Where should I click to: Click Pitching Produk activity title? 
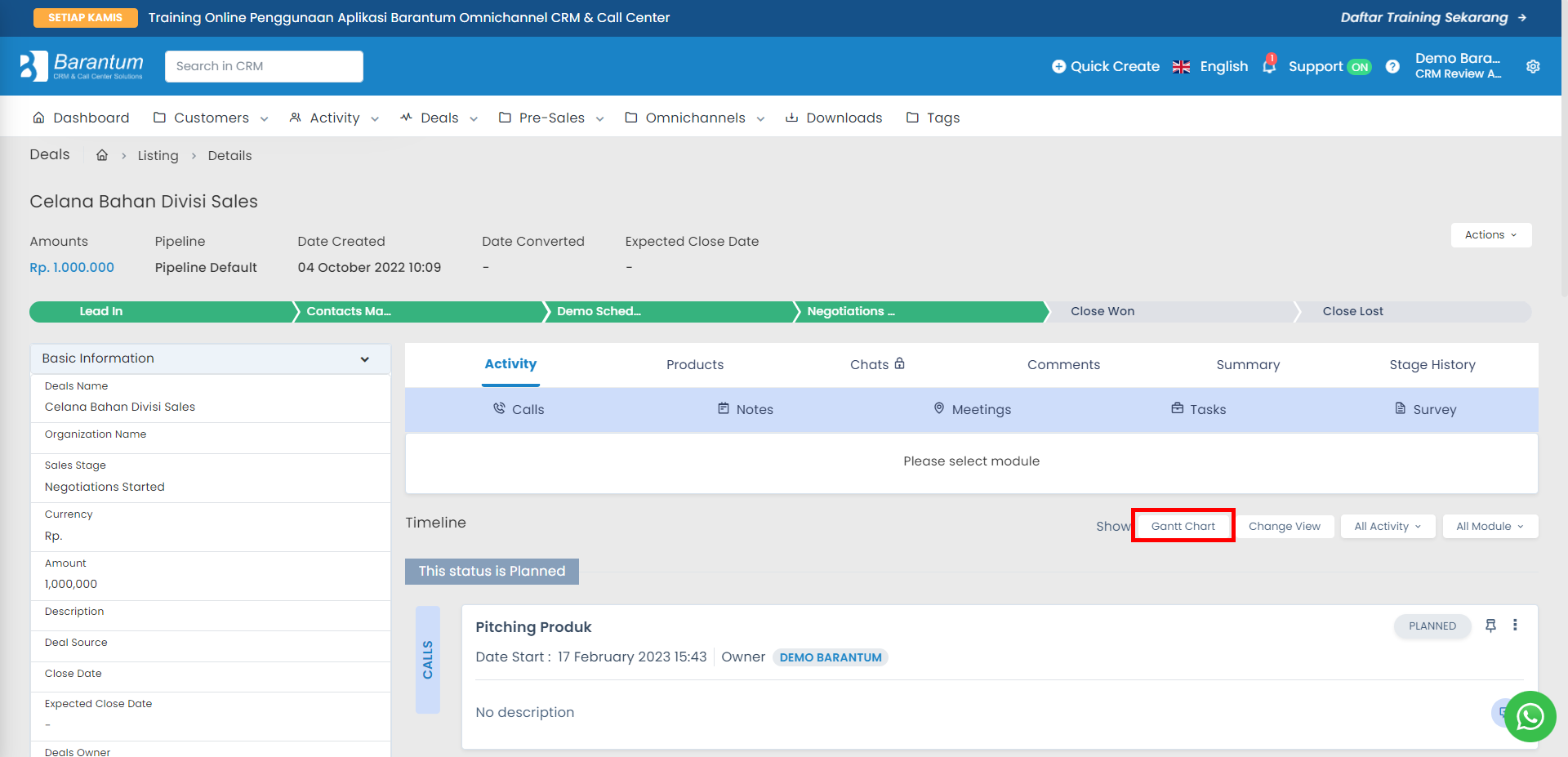[533, 627]
